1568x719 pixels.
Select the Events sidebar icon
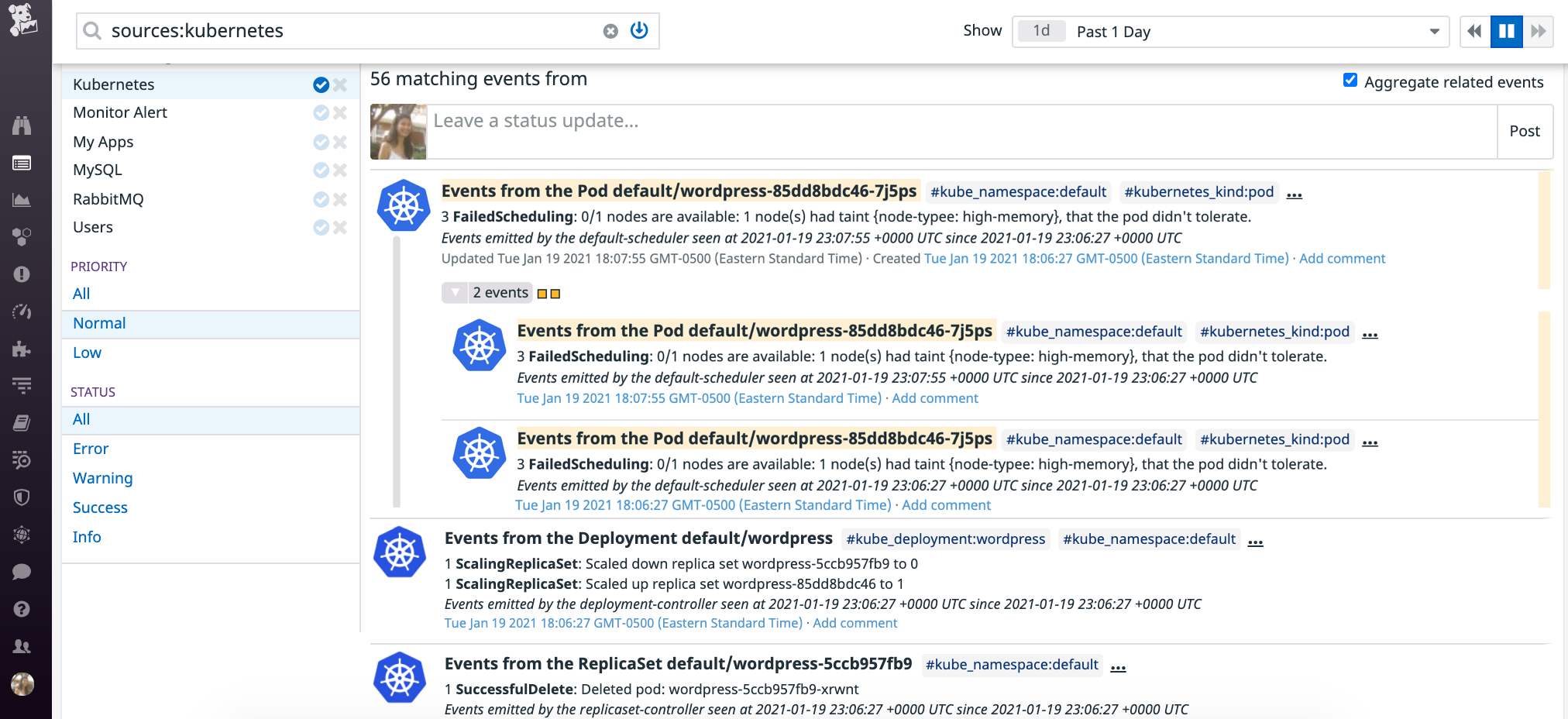pos(22,163)
